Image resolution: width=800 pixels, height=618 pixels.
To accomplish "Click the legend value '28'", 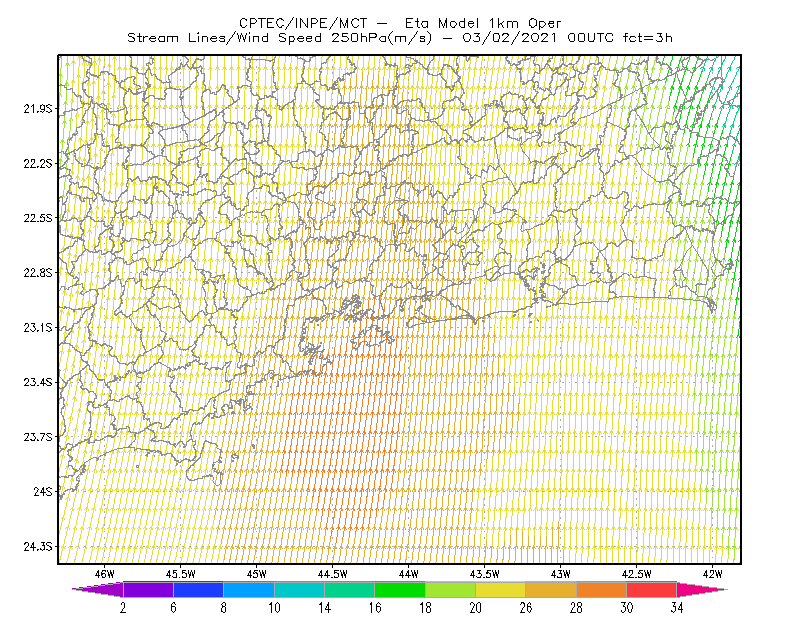I will [577, 608].
